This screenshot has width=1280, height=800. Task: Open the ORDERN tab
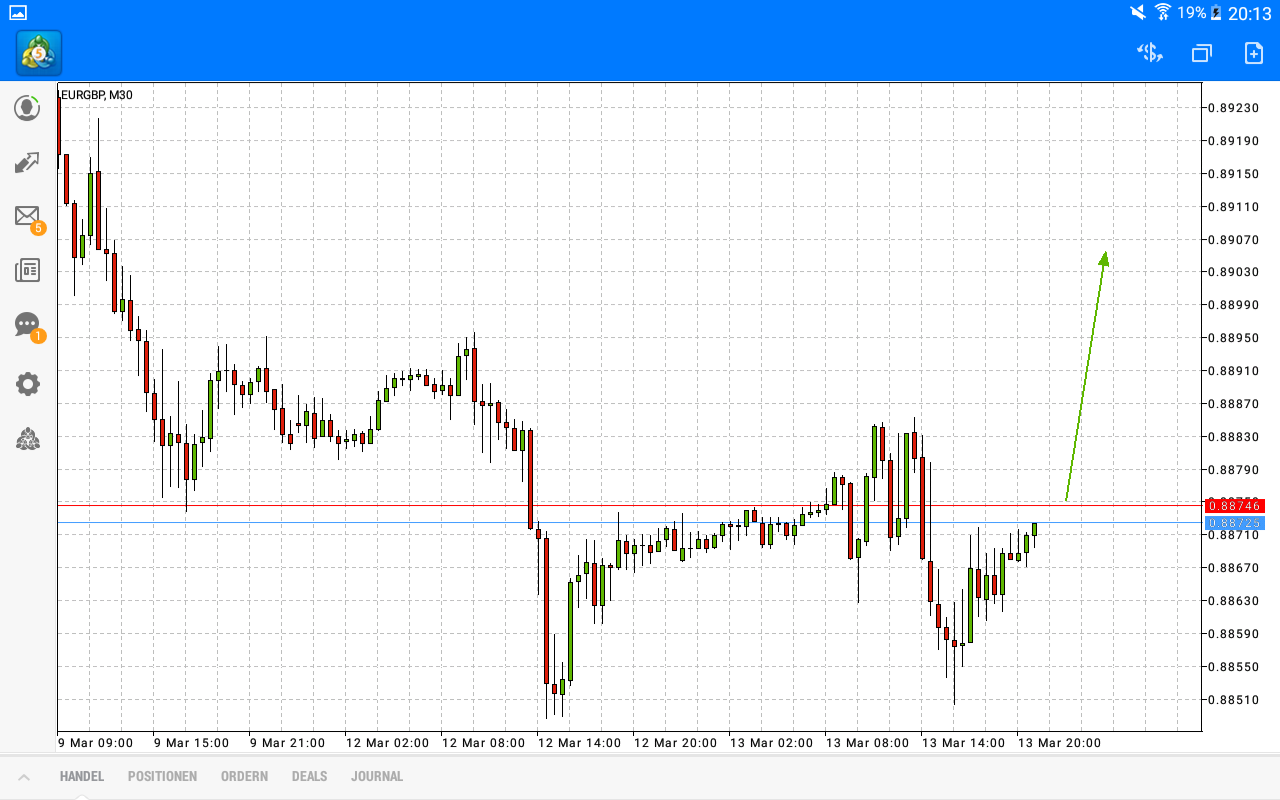point(244,776)
